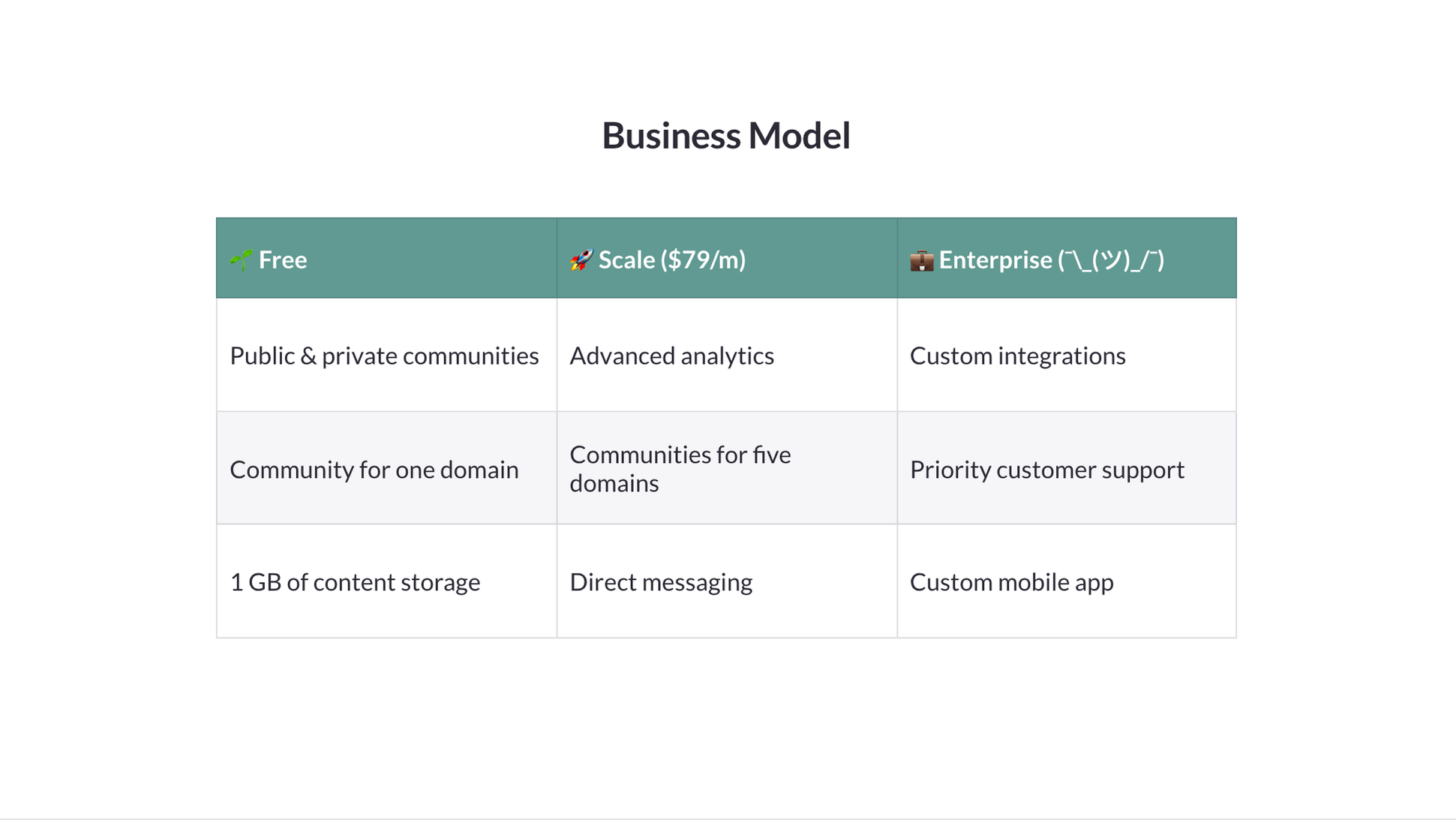Select the Direct messaging cell
This screenshot has height=820, width=1456.
pyautogui.click(x=727, y=581)
